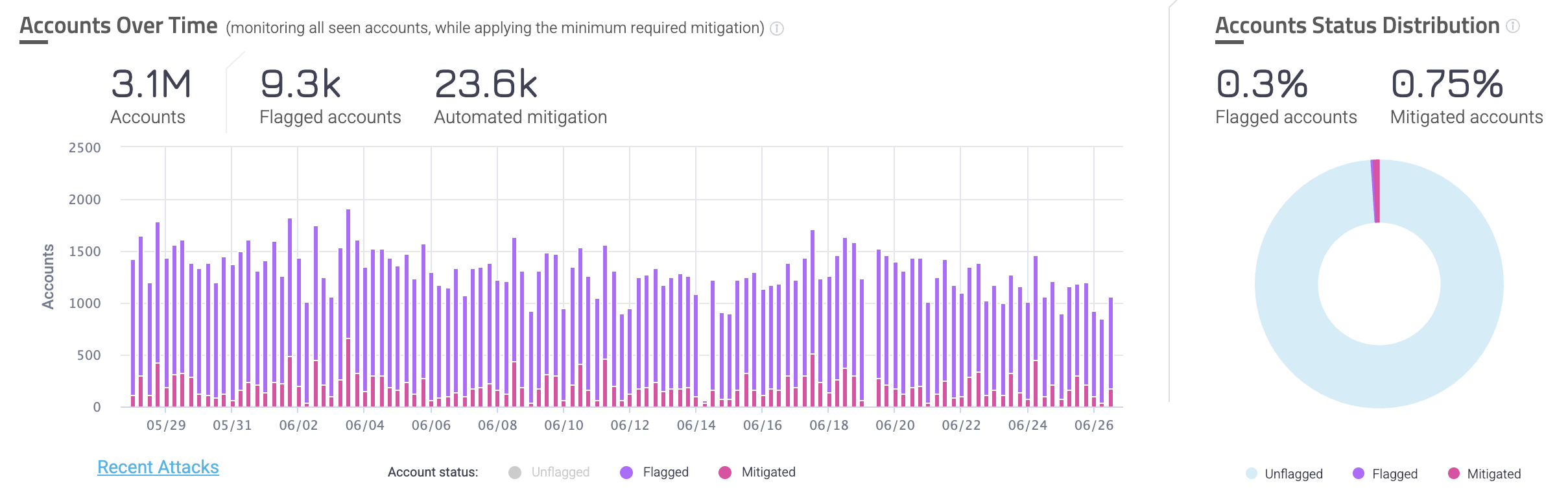Select the 23.6k Automated mitigation metric
Image resolution: width=1568 pixels, height=494 pixels.
coord(520,96)
